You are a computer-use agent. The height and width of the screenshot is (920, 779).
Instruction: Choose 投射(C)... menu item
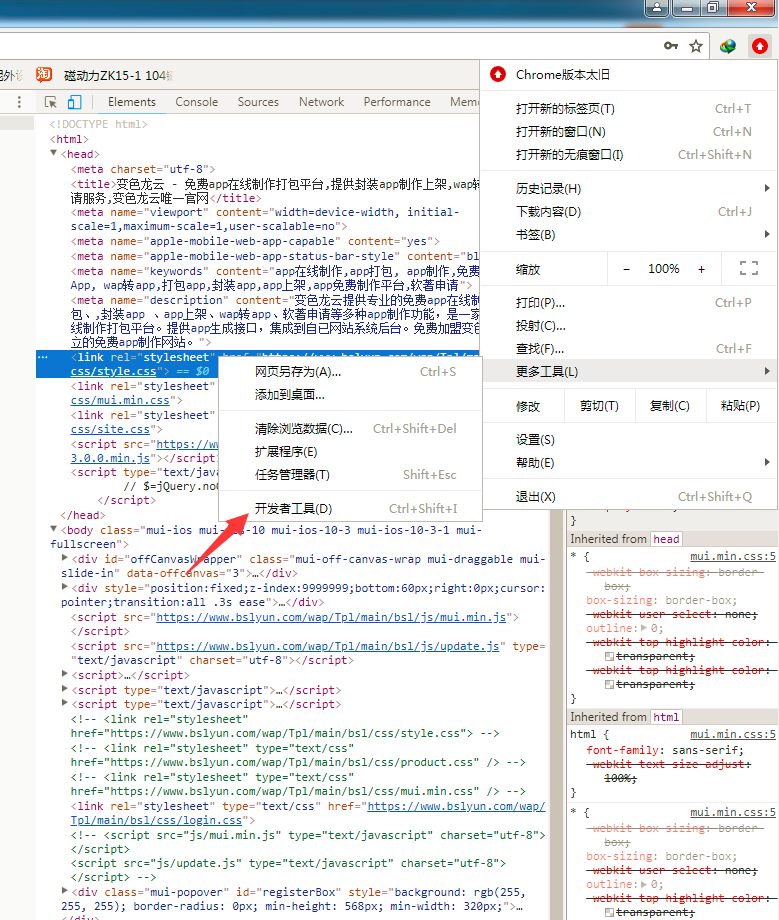(629, 326)
